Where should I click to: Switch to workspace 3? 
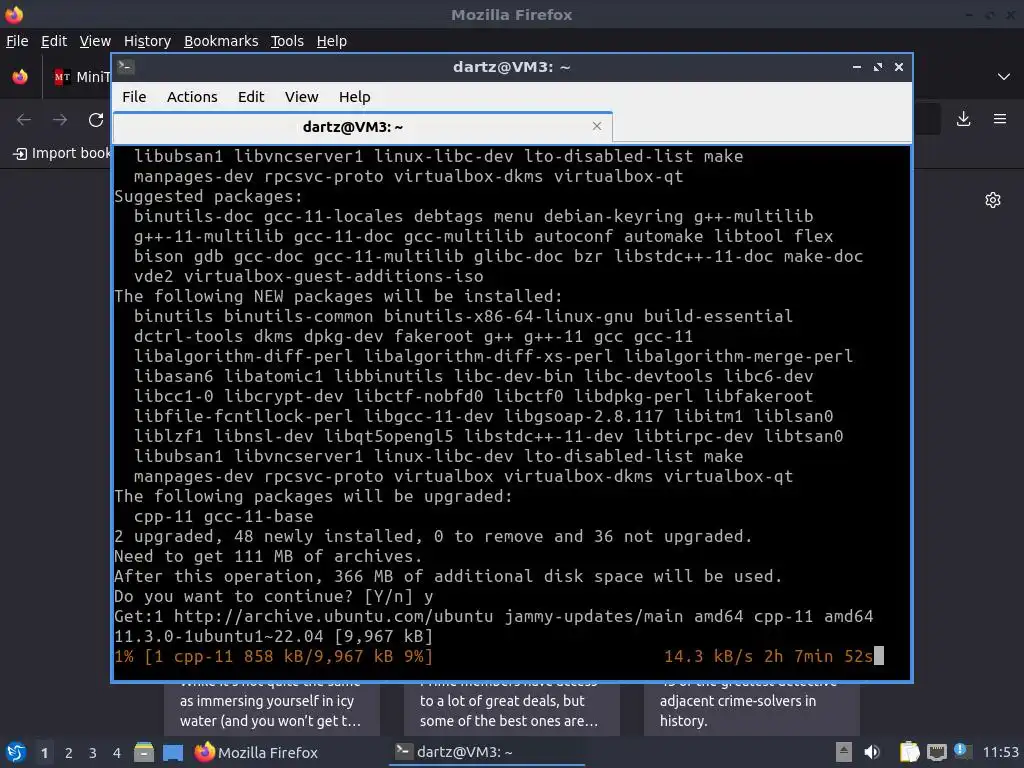click(x=93, y=753)
